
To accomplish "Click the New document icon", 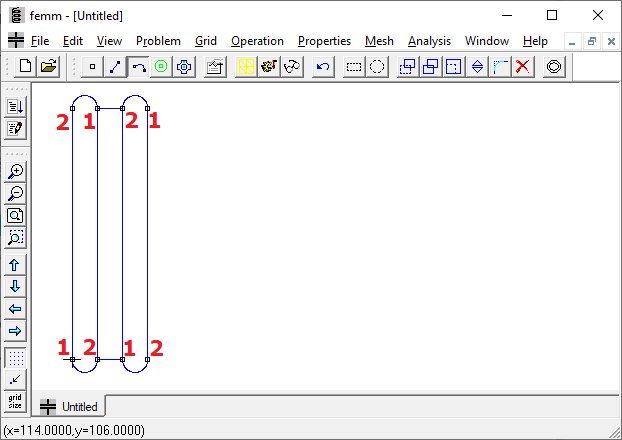I will tap(25, 67).
